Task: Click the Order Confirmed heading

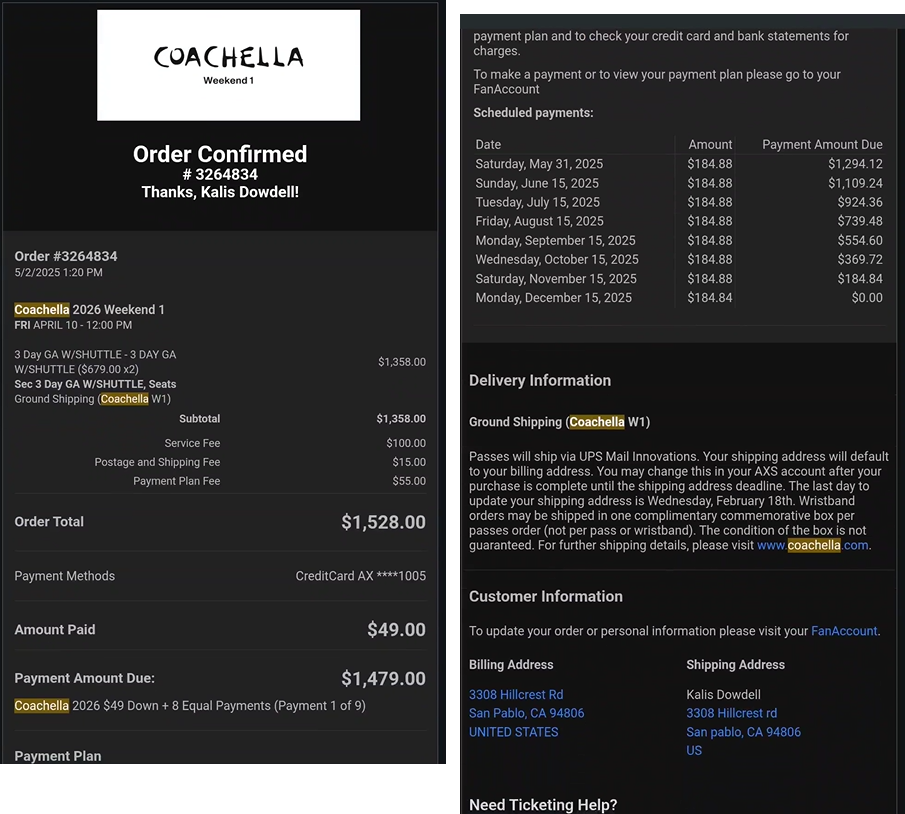Action: [x=220, y=154]
